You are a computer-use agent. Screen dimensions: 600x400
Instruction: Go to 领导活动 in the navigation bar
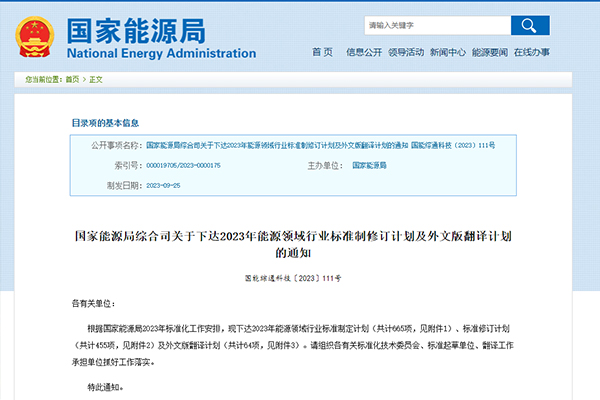[x=405, y=52]
